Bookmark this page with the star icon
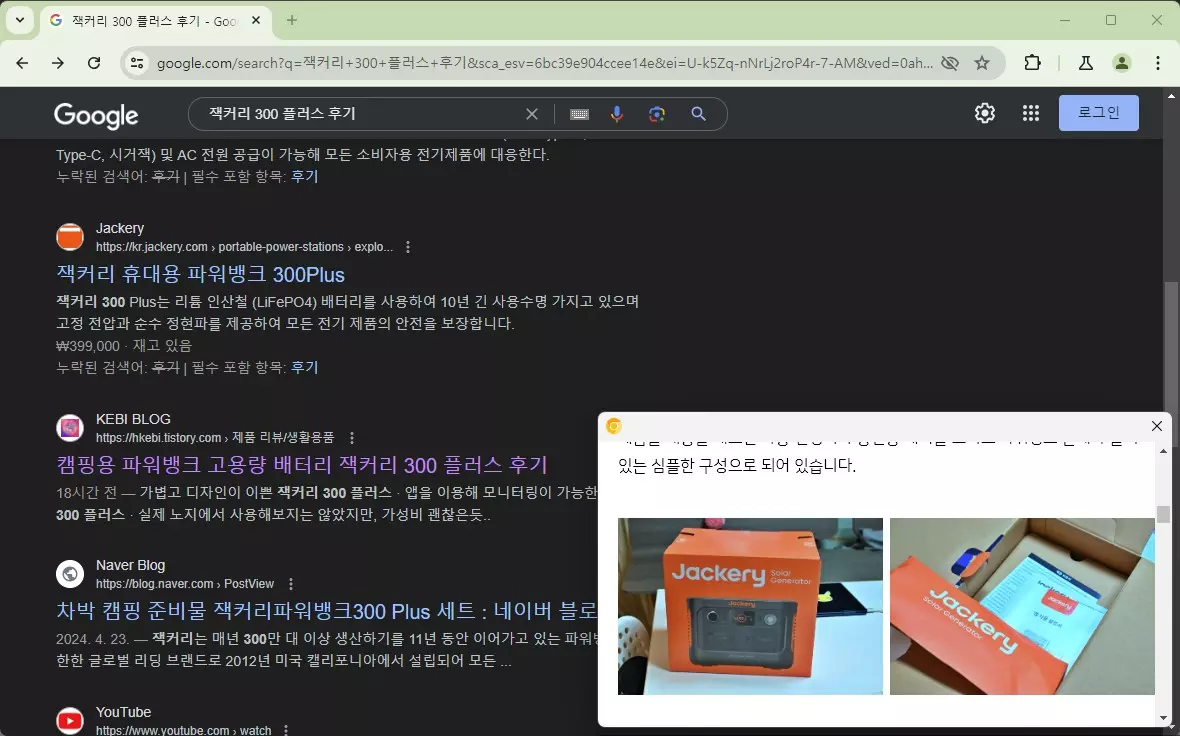 point(982,63)
